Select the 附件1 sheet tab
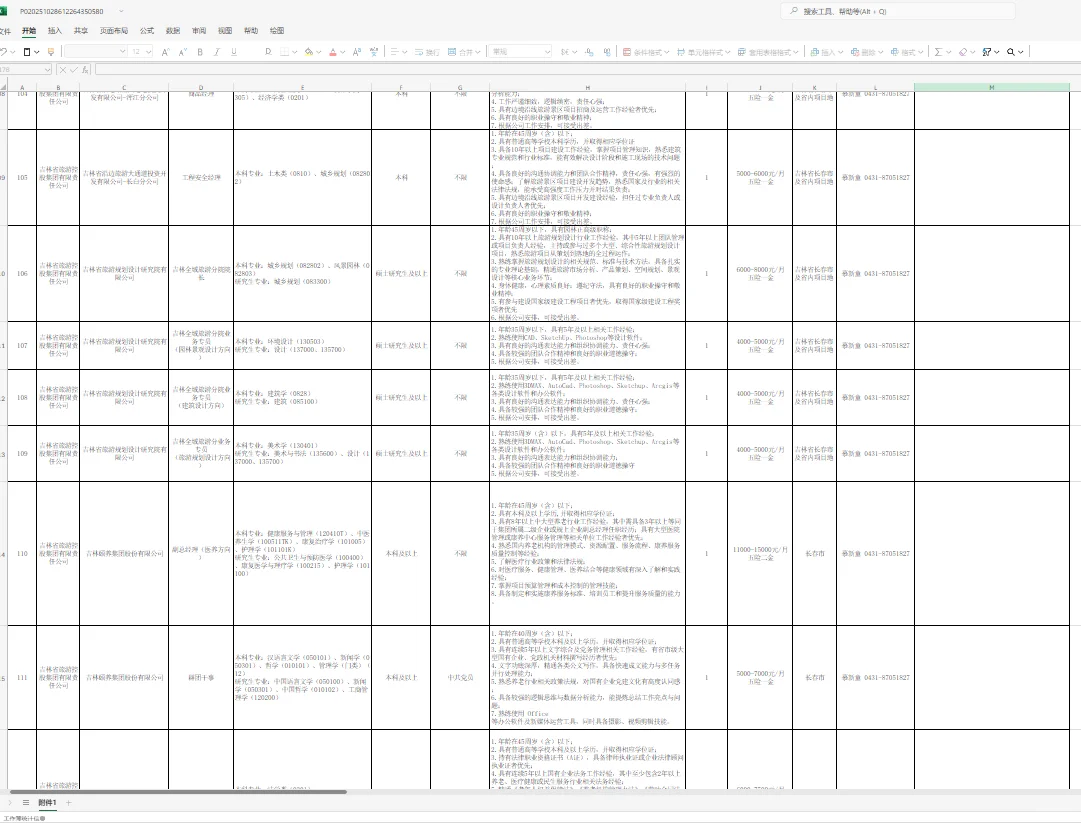Screen dimensions: 1081x823 [47, 802]
